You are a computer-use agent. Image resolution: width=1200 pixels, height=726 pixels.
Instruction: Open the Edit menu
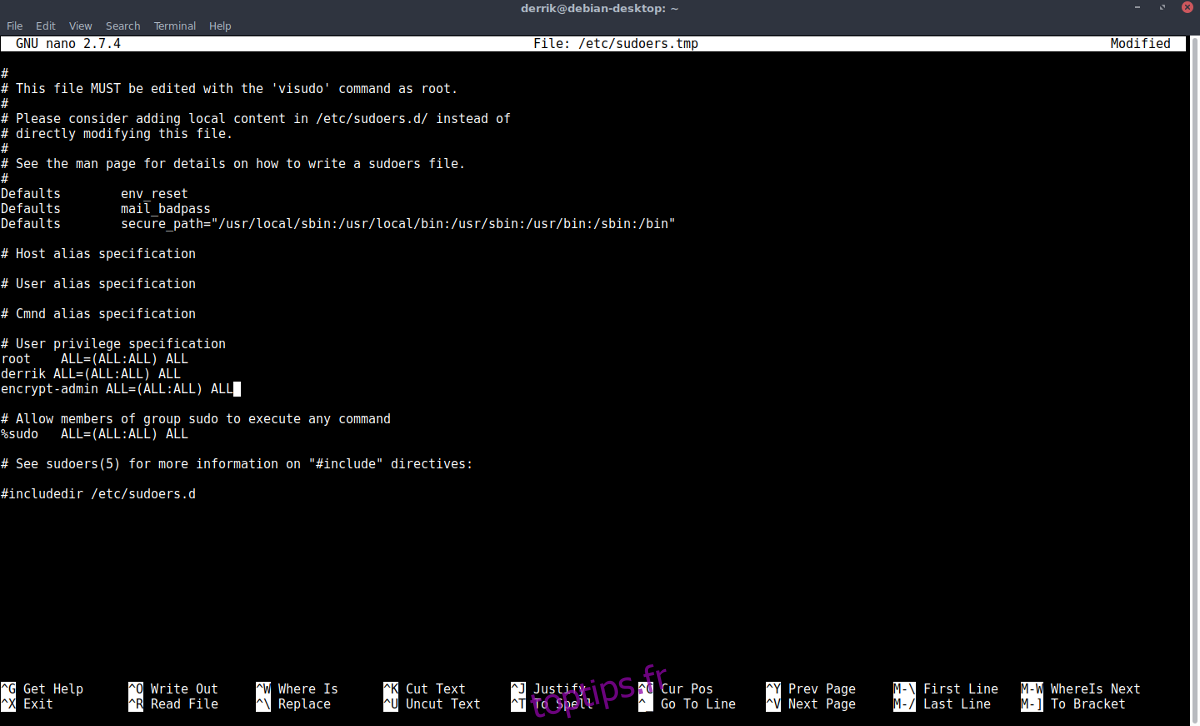45,25
